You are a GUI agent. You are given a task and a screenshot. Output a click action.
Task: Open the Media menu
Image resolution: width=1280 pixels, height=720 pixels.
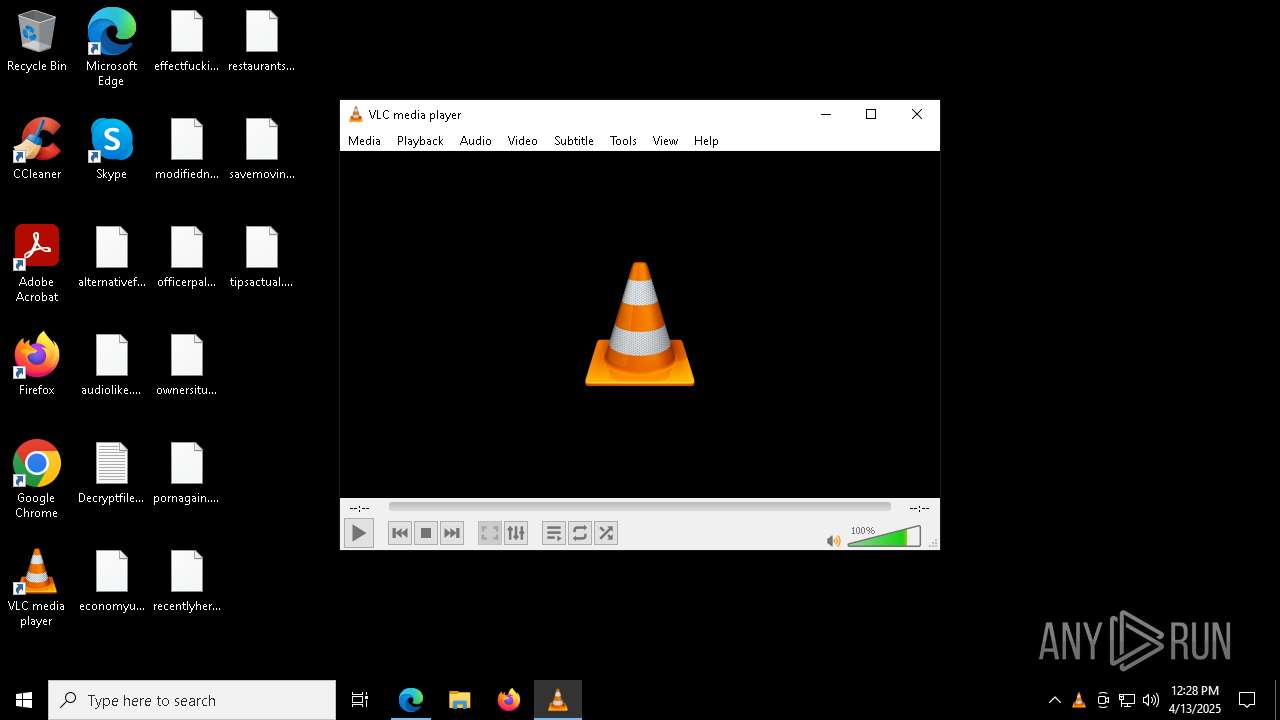click(x=364, y=141)
